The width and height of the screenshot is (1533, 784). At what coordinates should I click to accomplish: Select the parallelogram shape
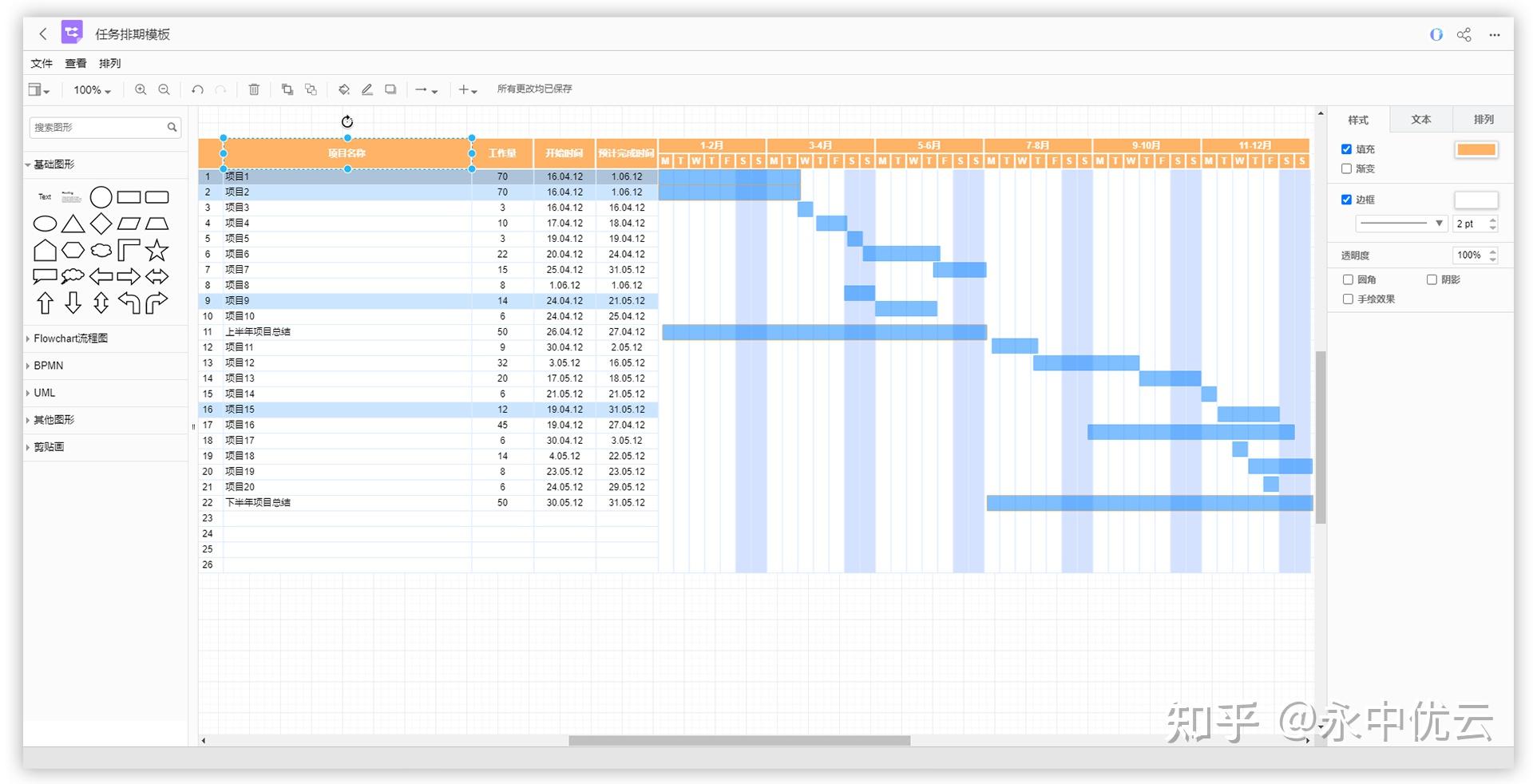pos(129,224)
